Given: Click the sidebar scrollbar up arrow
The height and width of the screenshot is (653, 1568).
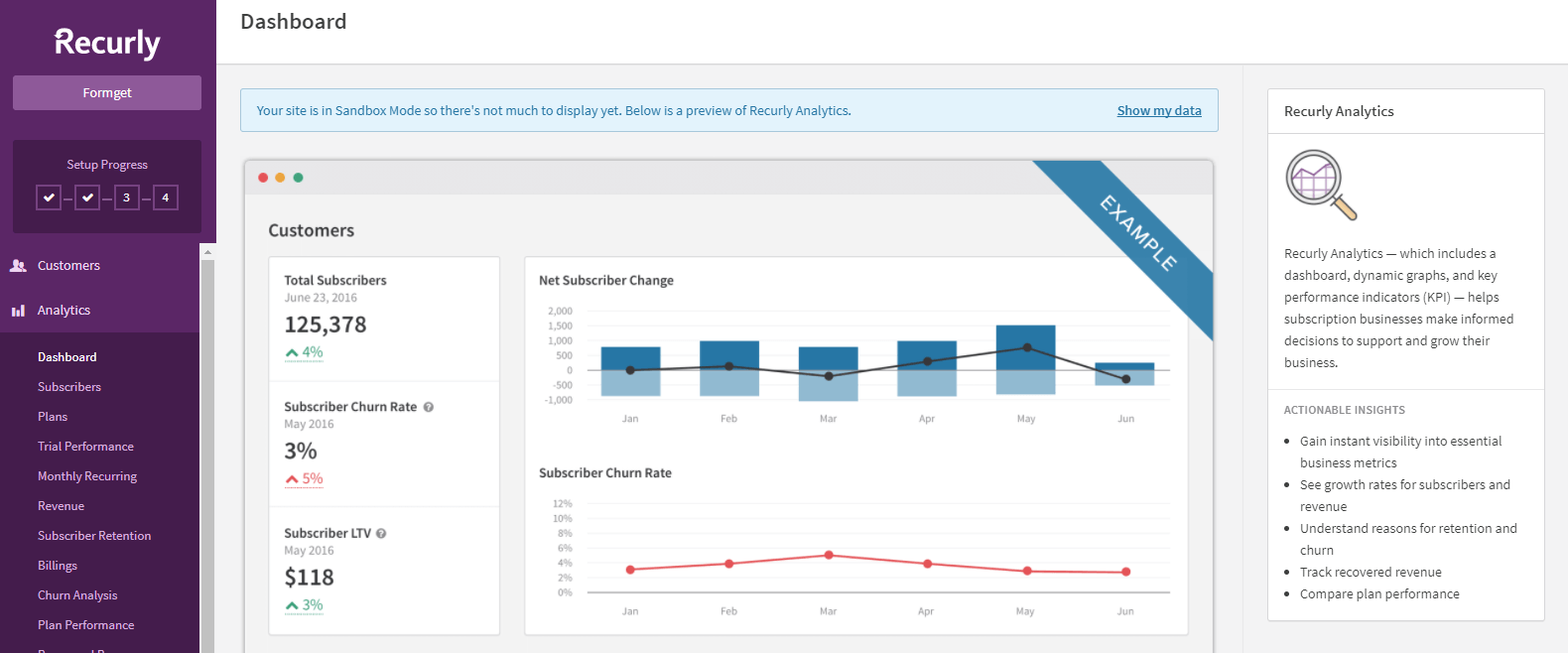Looking at the screenshot, I should 207,252.
